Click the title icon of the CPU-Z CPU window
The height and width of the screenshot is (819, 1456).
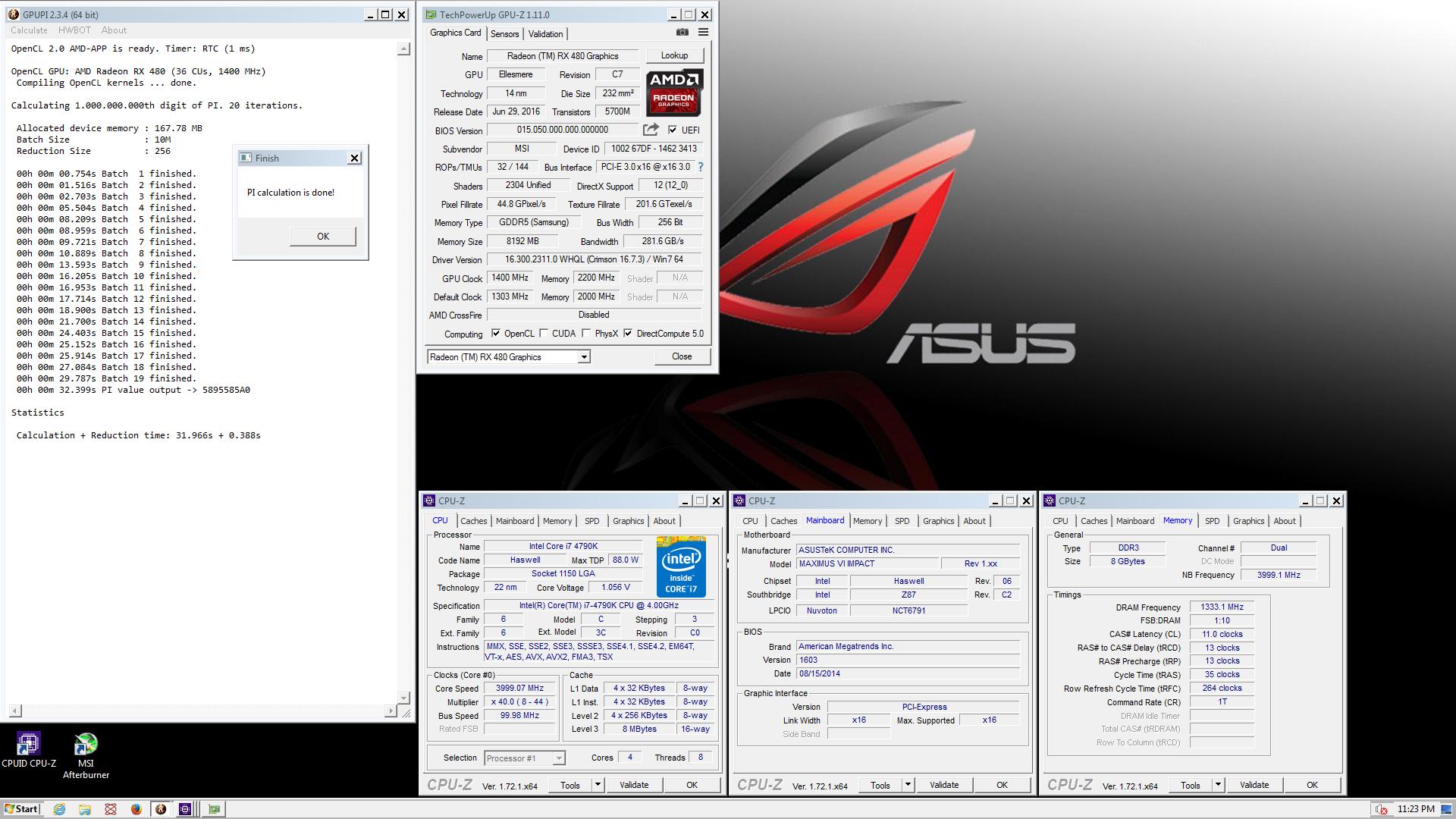pos(429,500)
